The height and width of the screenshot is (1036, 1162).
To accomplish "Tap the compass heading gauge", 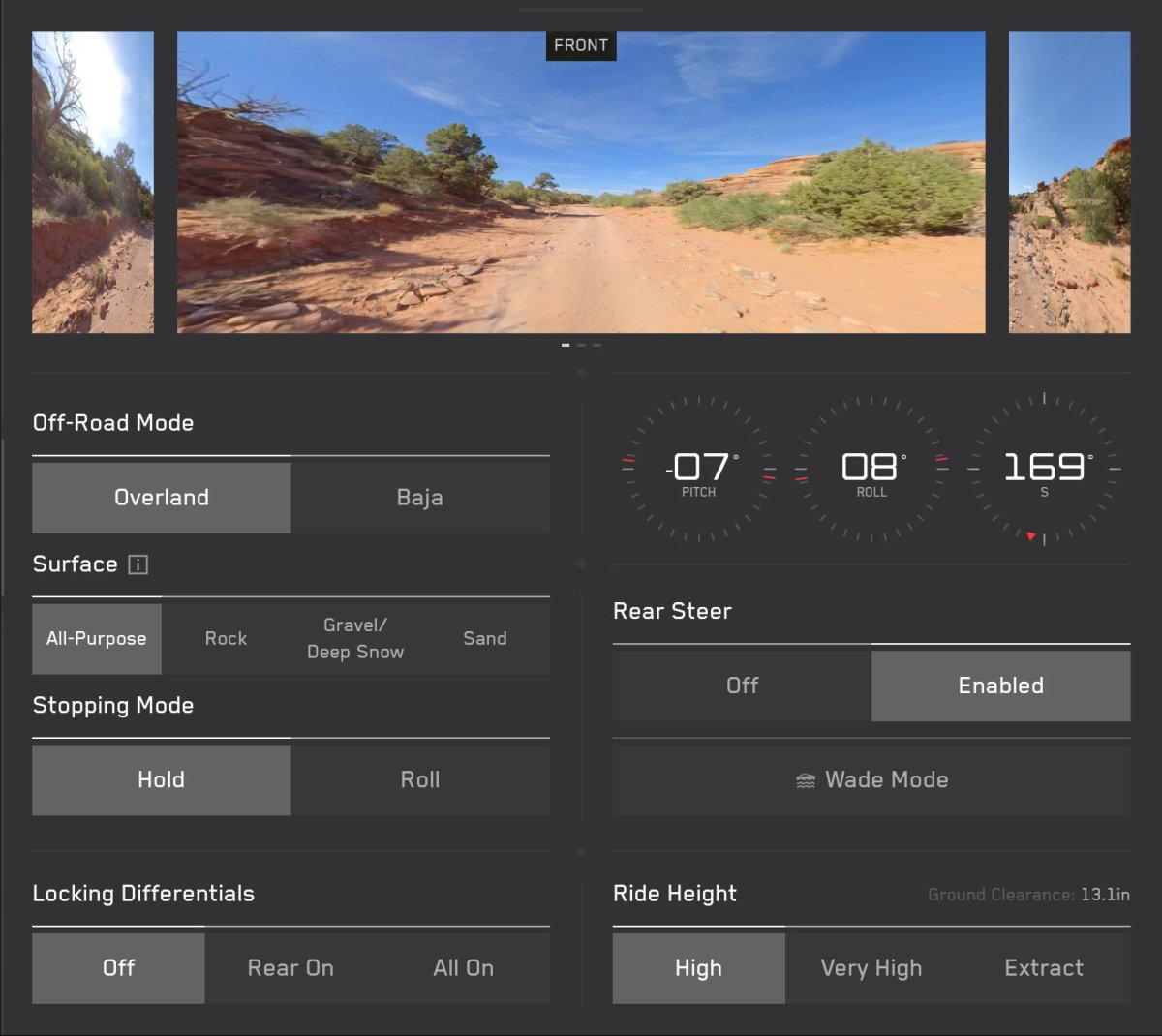I will 1044,469.
